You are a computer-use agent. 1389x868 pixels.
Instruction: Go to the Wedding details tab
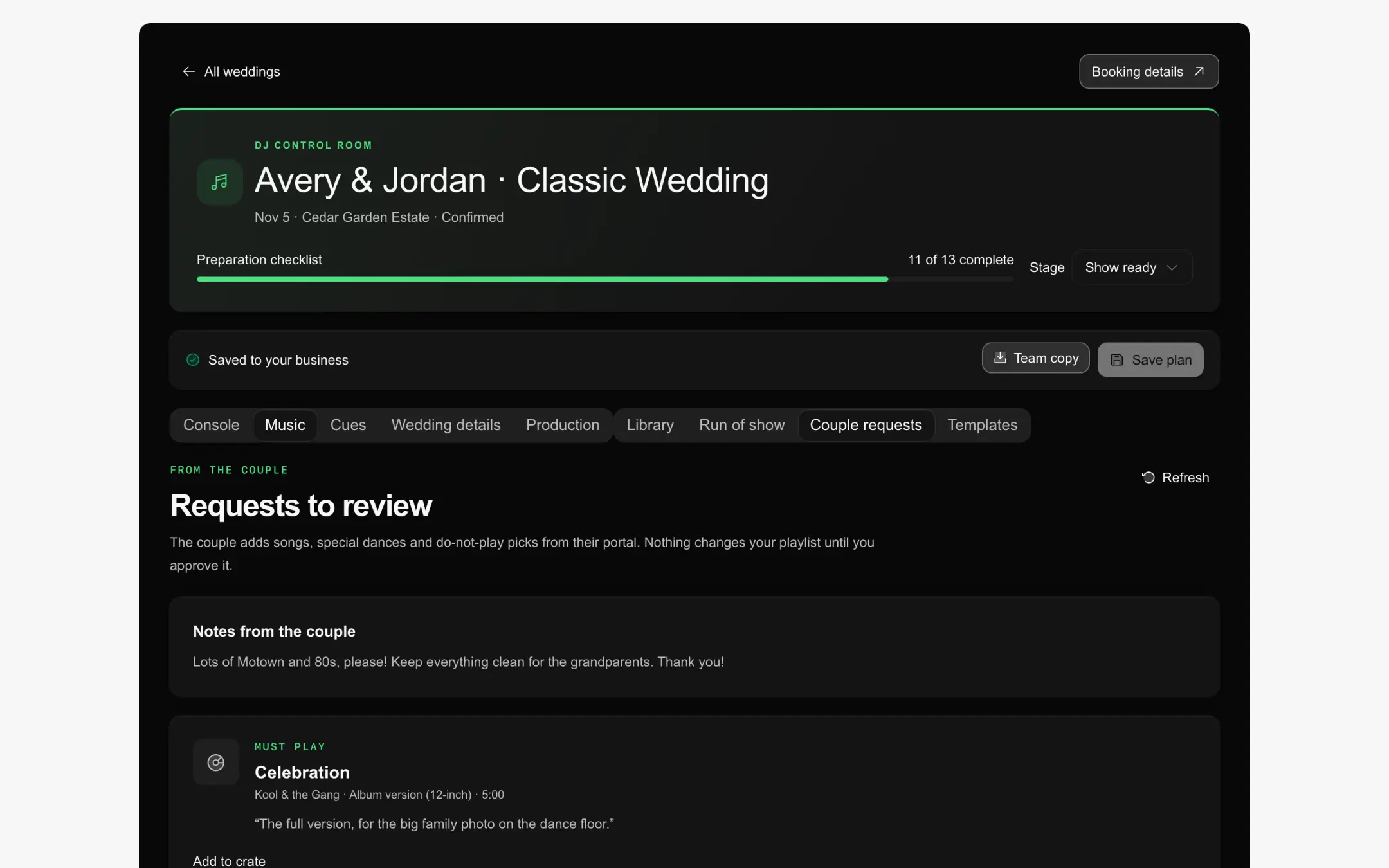tap(446, 425)
